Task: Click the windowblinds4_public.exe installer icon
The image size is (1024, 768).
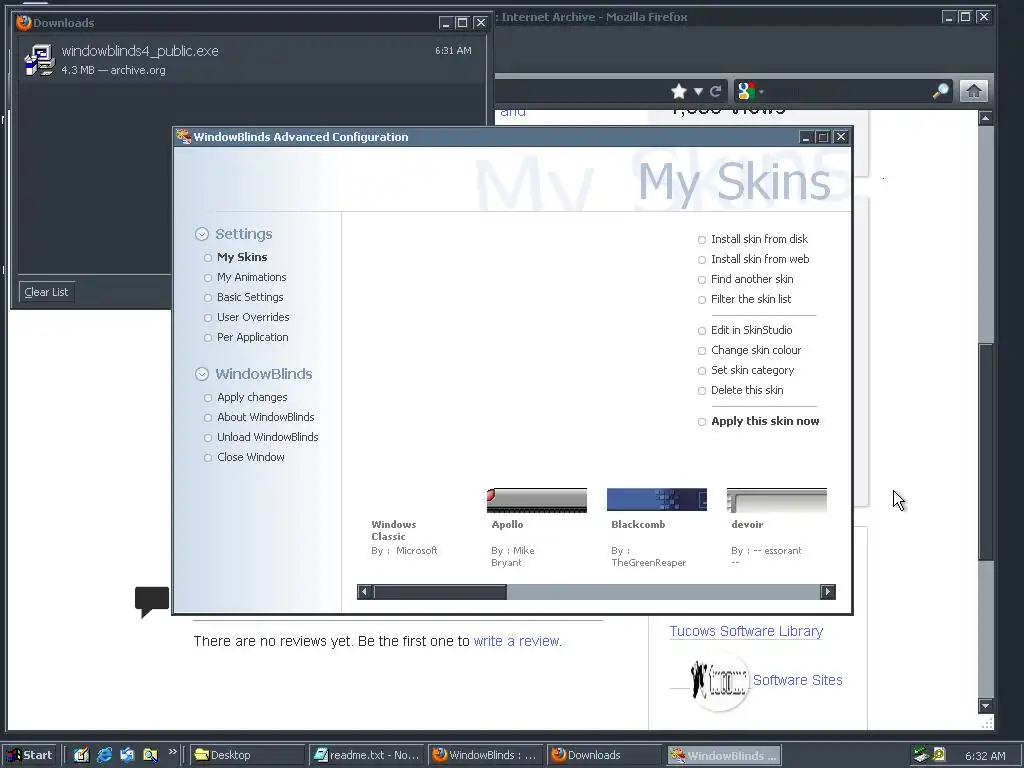Action: 39,60
